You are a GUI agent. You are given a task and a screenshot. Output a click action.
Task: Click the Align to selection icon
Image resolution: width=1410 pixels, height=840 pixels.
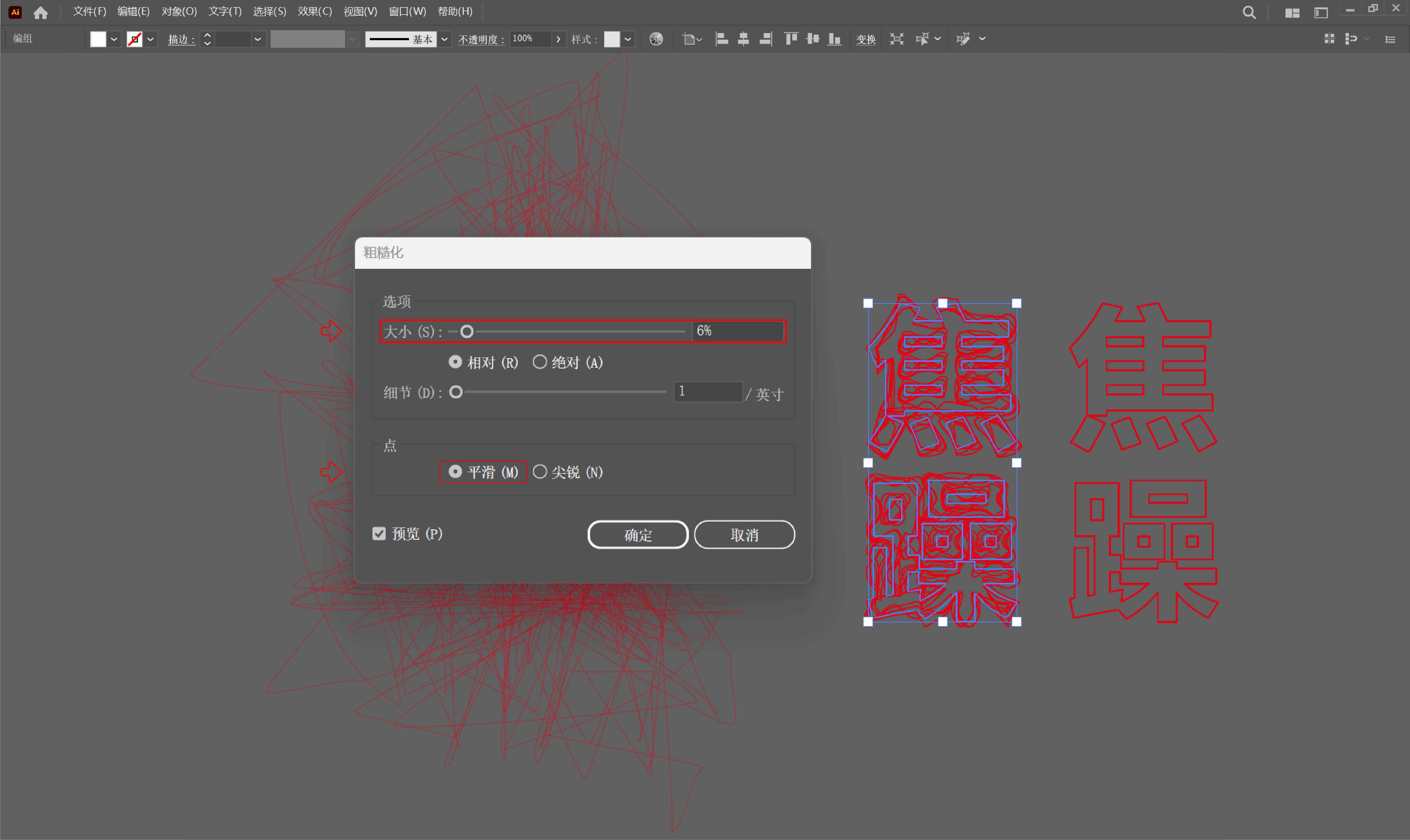(x=692, y=39)
